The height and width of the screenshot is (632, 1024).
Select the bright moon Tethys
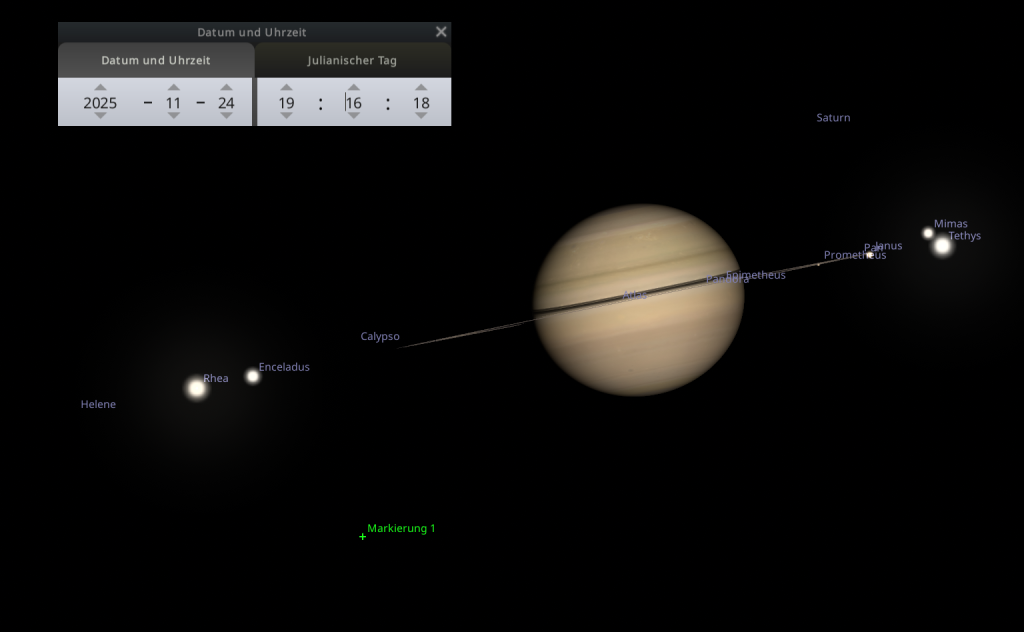[942, 246]
